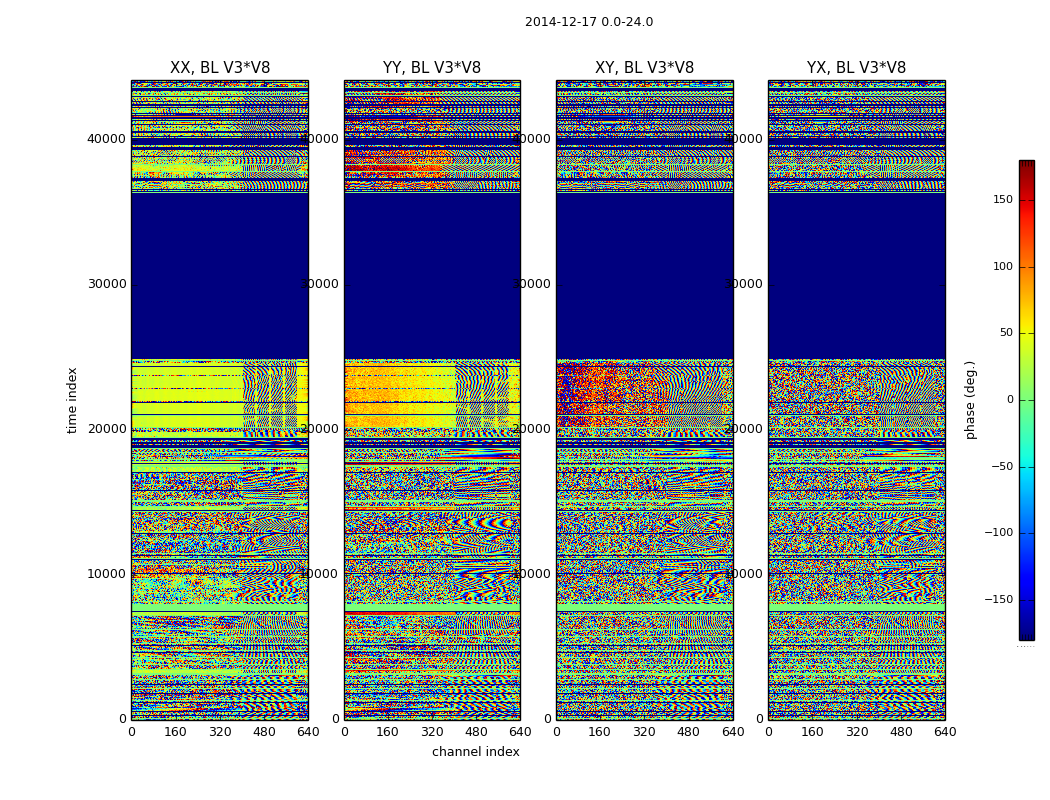Click the '480' x-tick under the YY plot
The width and height of the screenshot is (1050, 800).
pos(476,732)
